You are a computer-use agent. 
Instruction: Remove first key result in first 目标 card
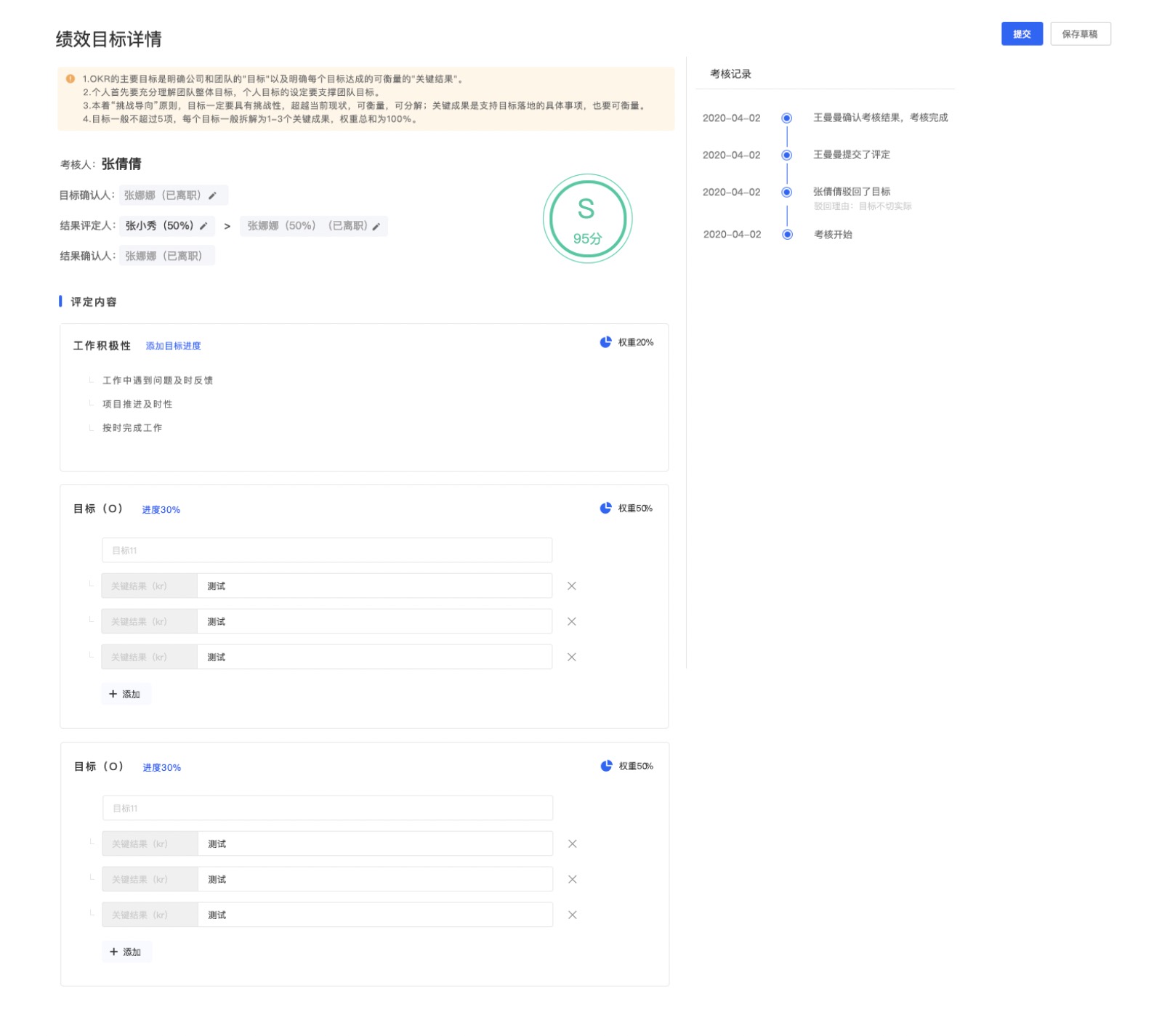tap(571, 586)
